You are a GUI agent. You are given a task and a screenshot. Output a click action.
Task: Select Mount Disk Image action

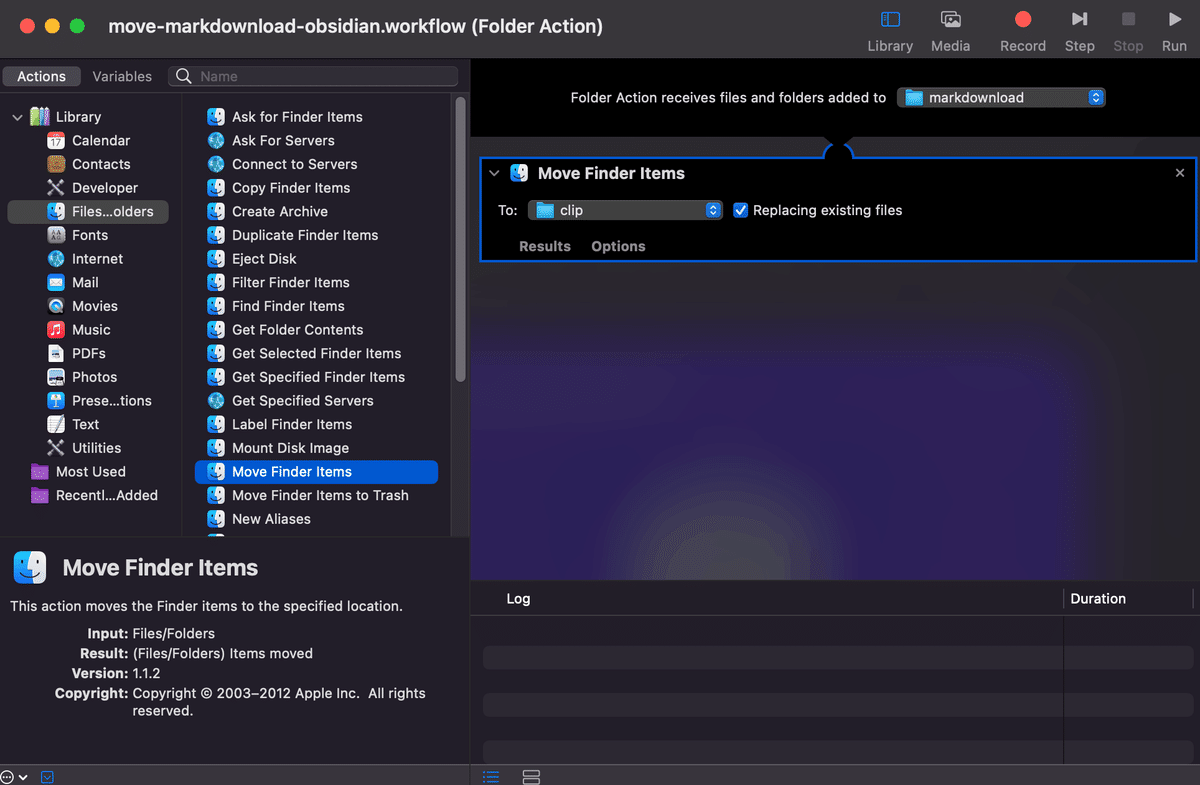[x=290, y=448]
